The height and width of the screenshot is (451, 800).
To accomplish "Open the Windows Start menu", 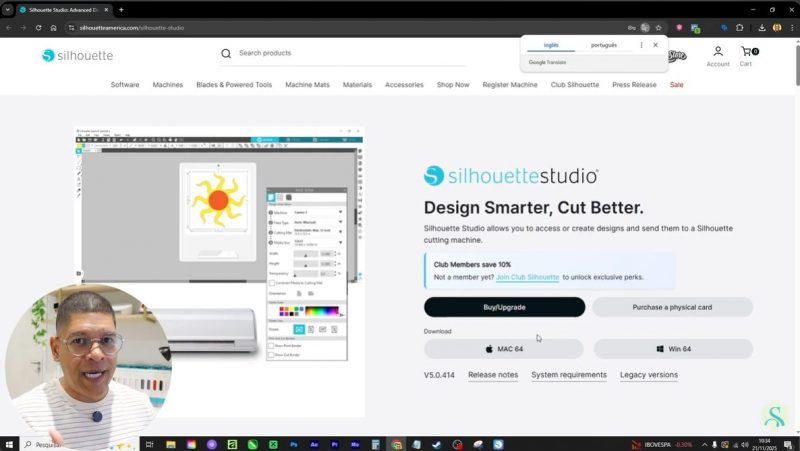I will 9,444.
